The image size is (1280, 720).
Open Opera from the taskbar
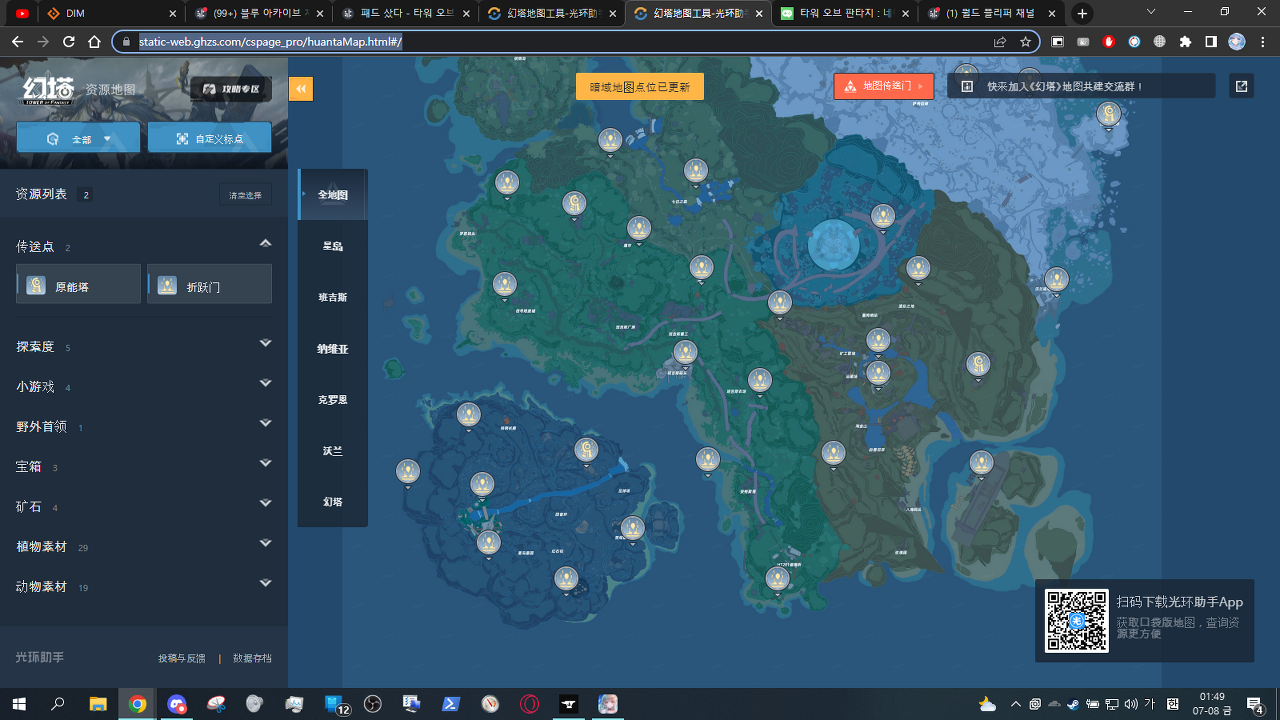(529, 704)
